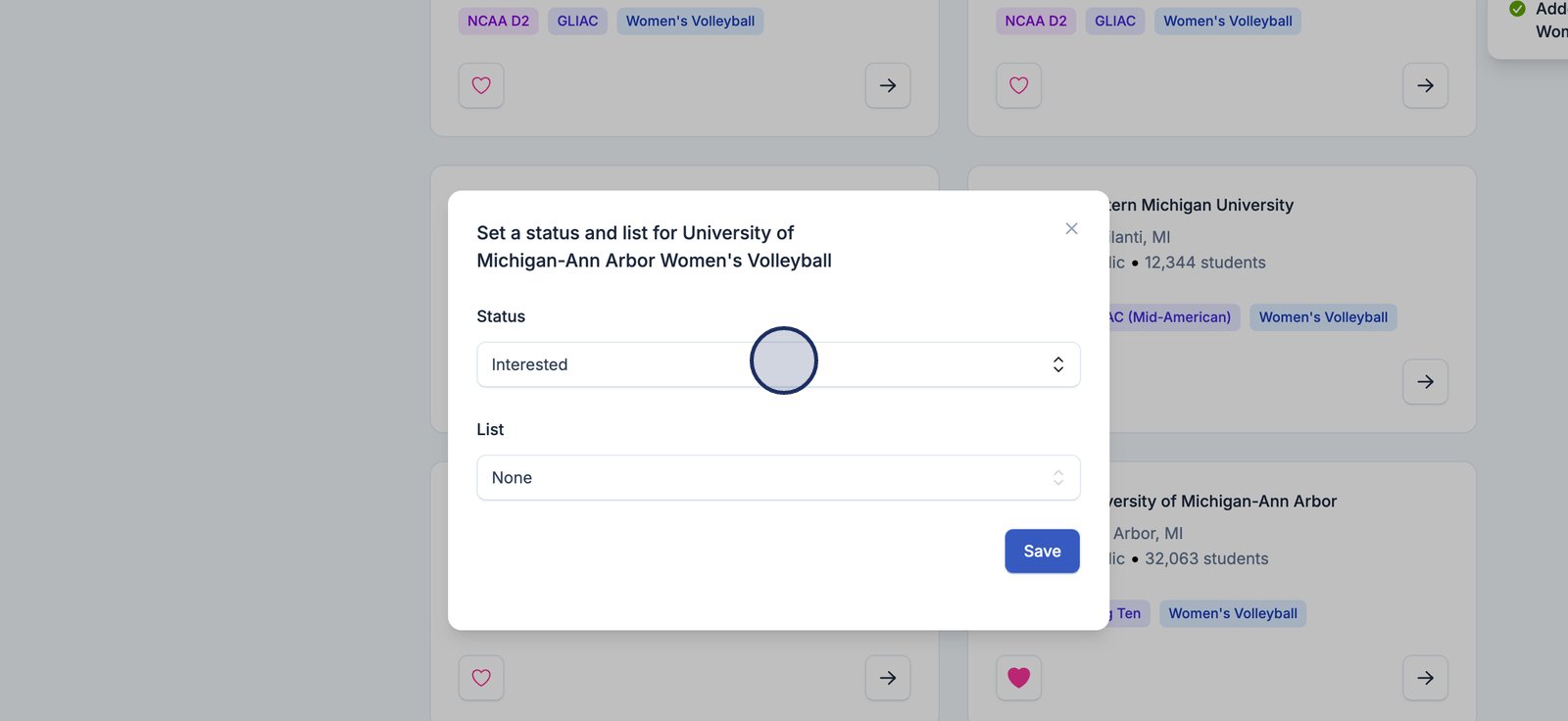Click arrow button on right-hand NCAA D2 GLIAC card
The height and width of the screenshot is (721, 1568).
coord(1425,86)
